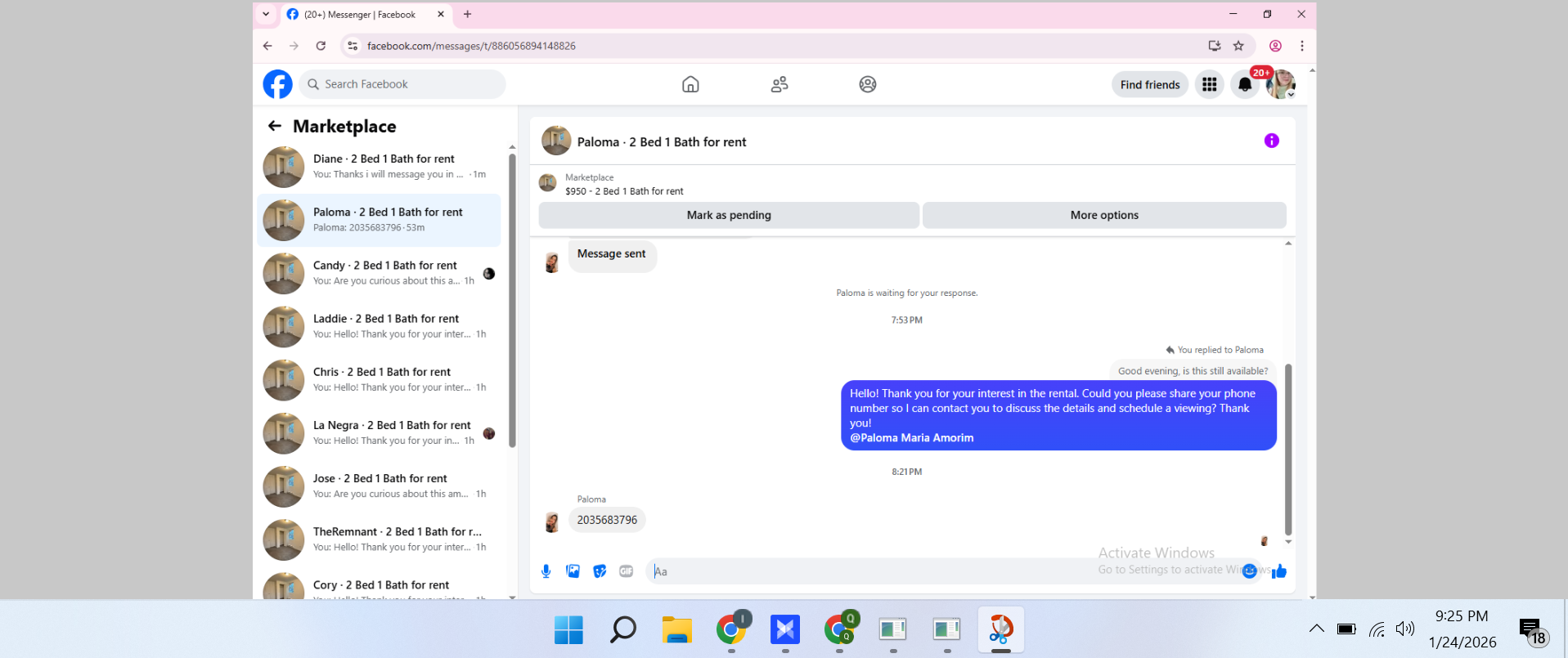Screen dimensions: 1568x658
Task: Open a new browser tab
Action: 468,14
